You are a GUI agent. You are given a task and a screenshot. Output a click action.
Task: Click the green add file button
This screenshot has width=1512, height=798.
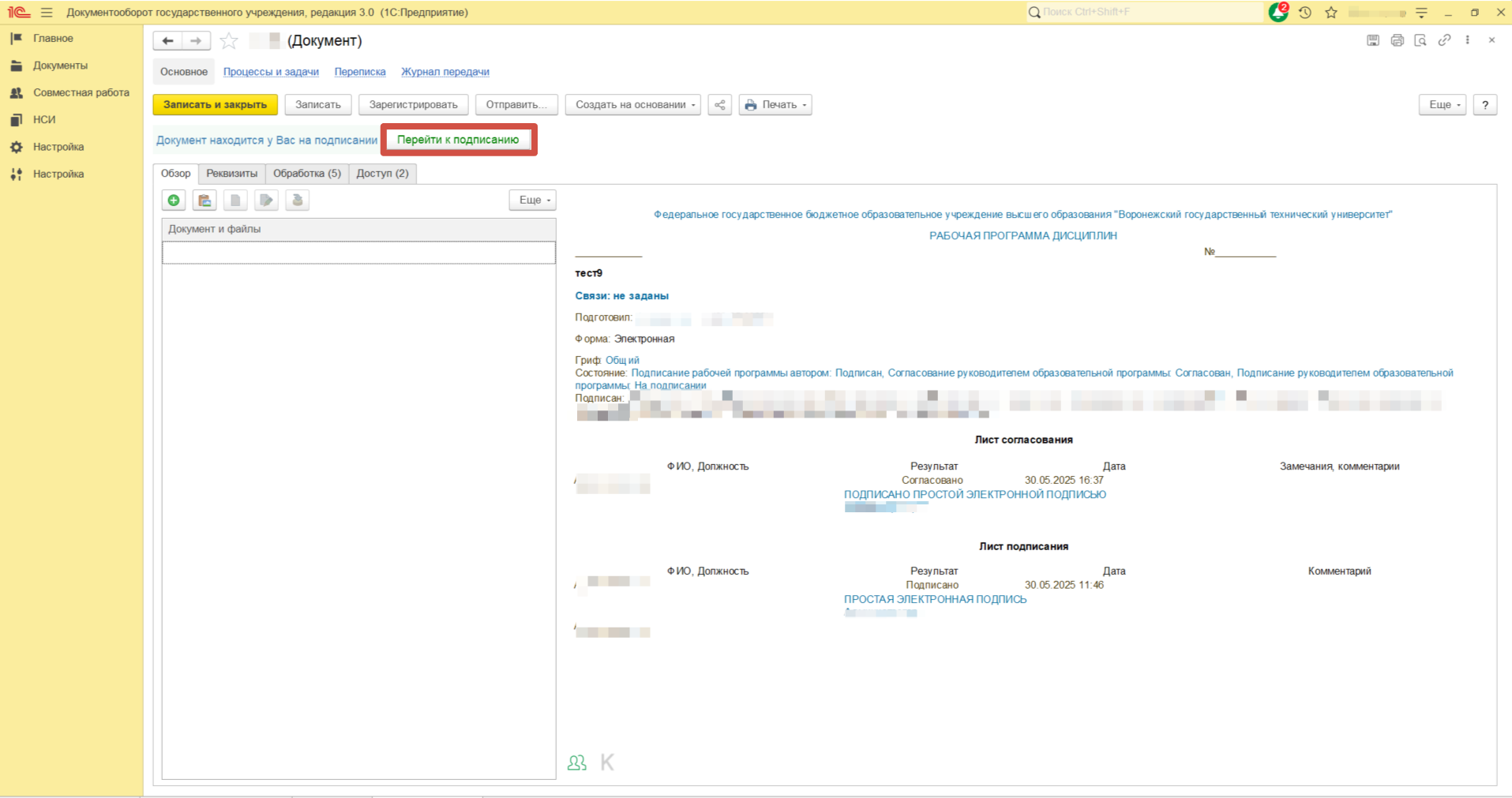[174, 200]
